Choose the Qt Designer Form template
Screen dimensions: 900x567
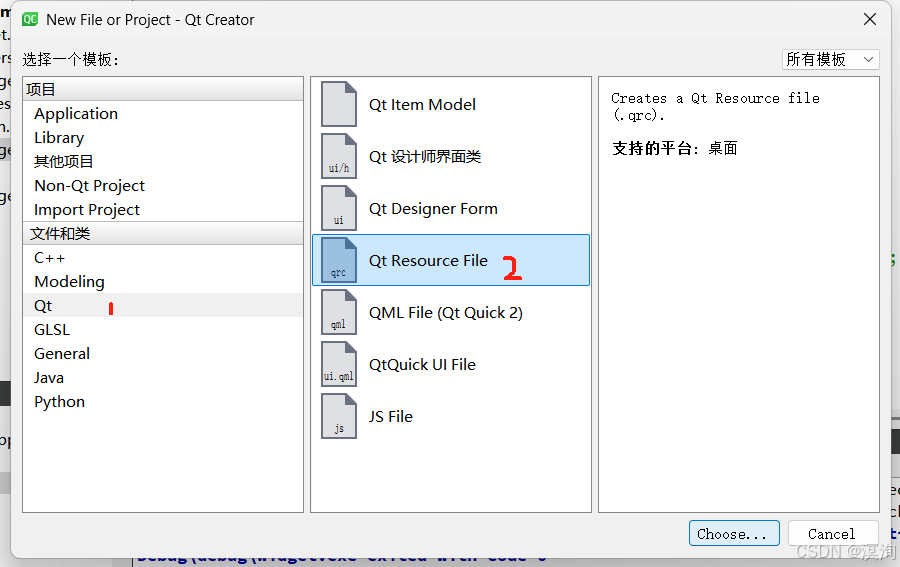coord(451,208)
